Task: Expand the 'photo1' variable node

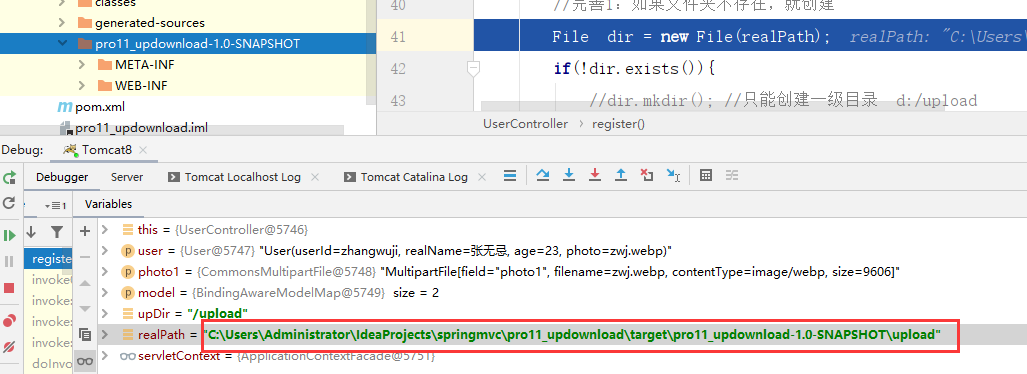Action: point(105,272)
